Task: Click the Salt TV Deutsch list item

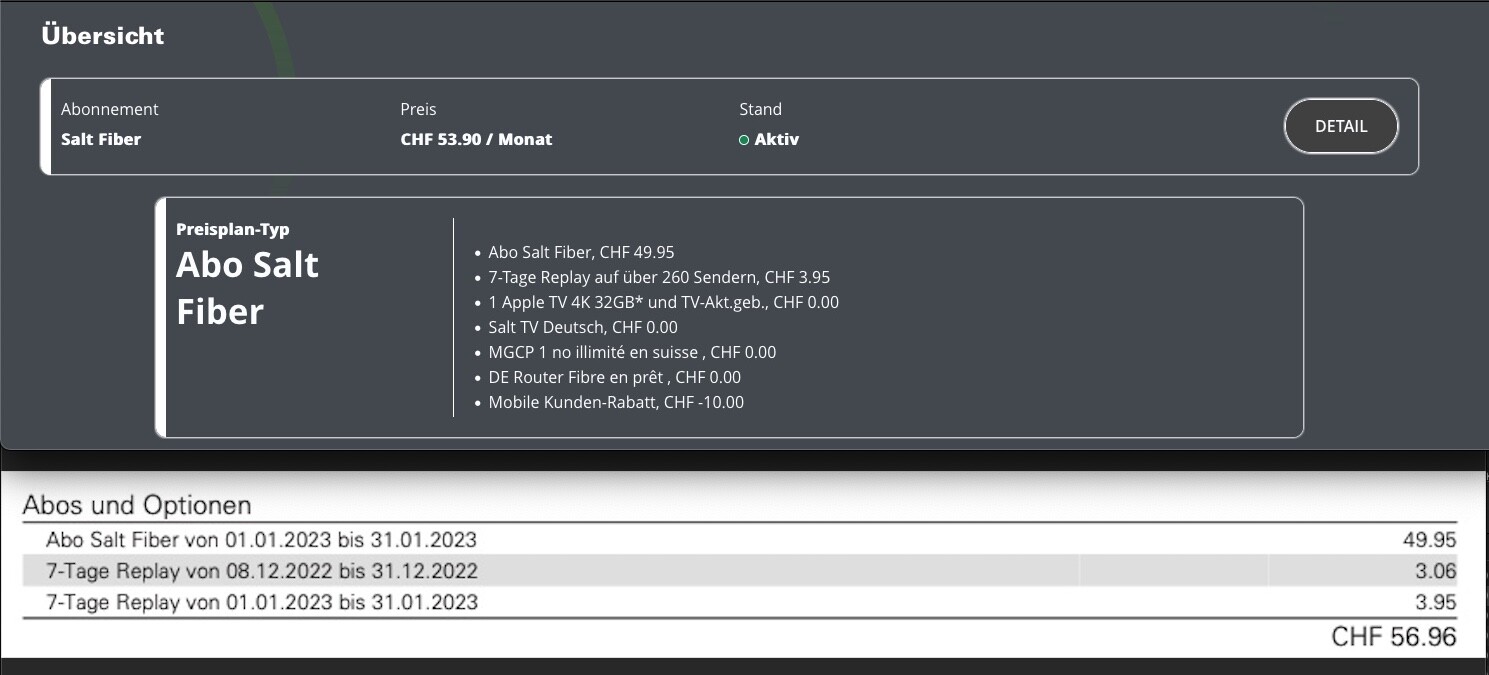Action: click(x=582, y=327)
